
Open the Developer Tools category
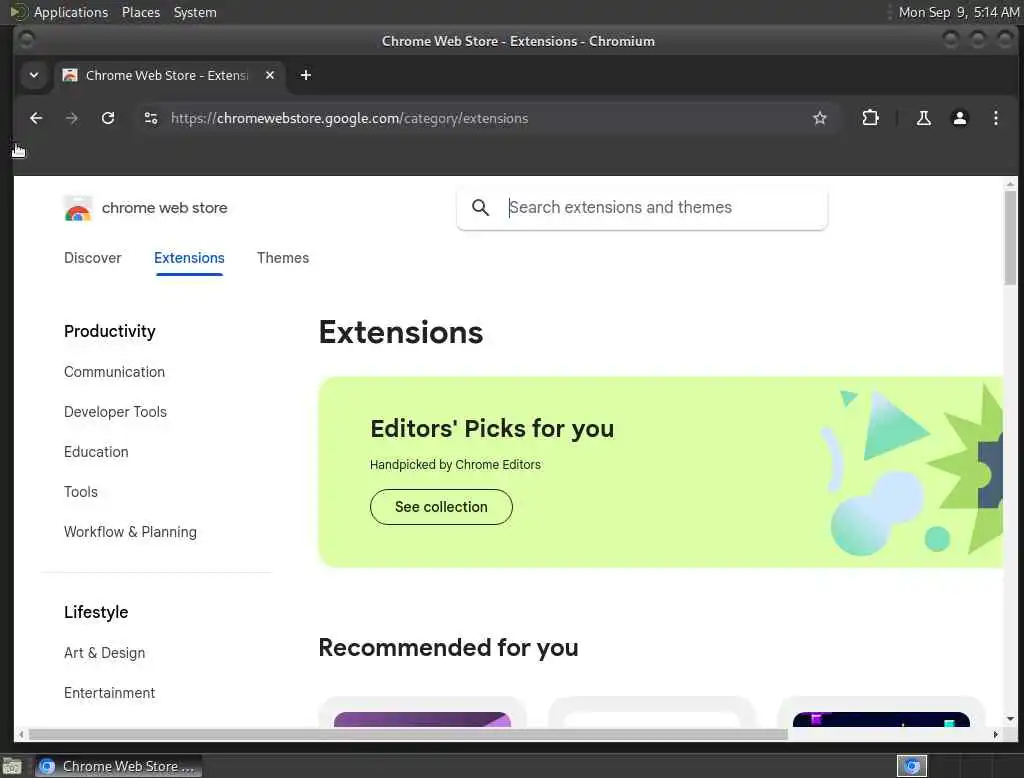pos(115,412)
